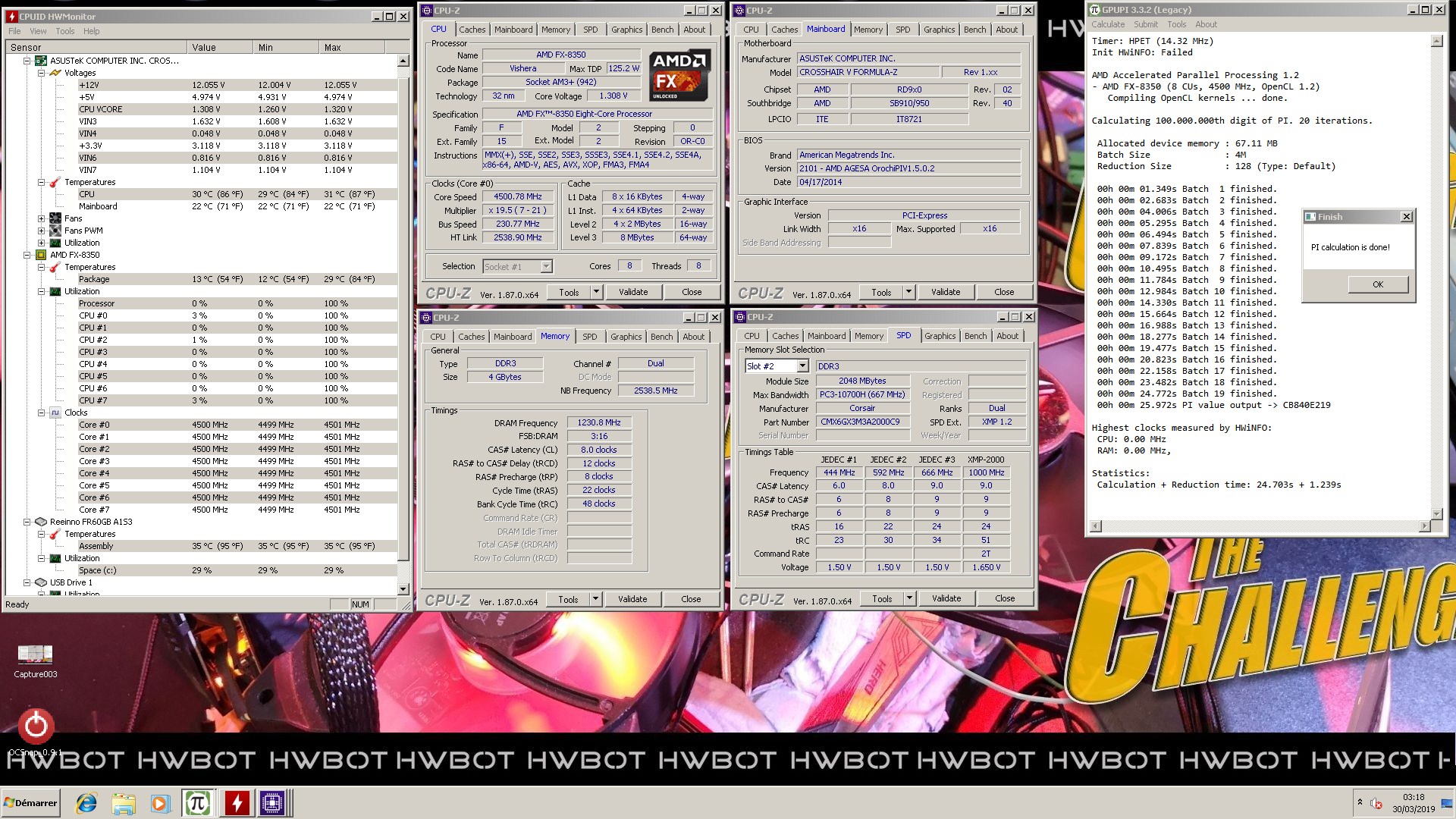This screenshot has height=819, width=1456.
Task: Expand the Fans tree node
Action: coord(41,218)
